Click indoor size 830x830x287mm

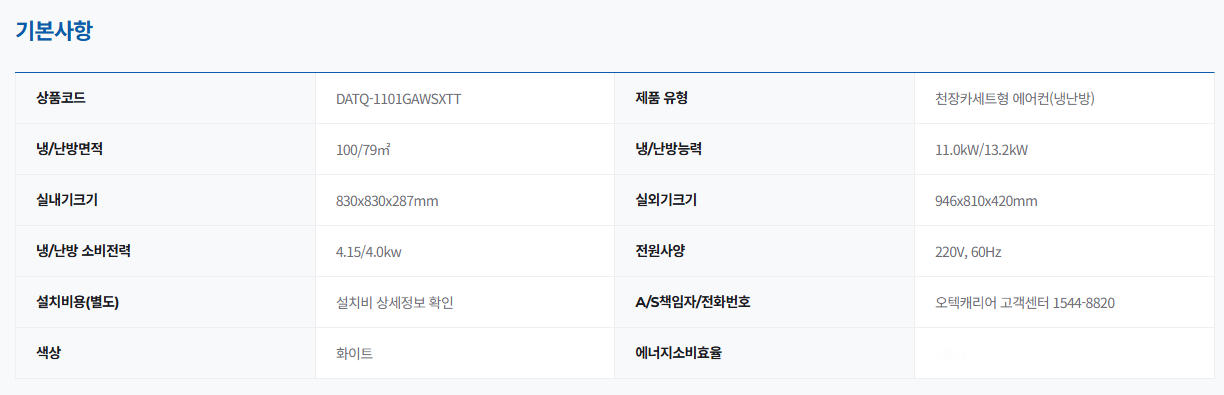click(387, 201)
